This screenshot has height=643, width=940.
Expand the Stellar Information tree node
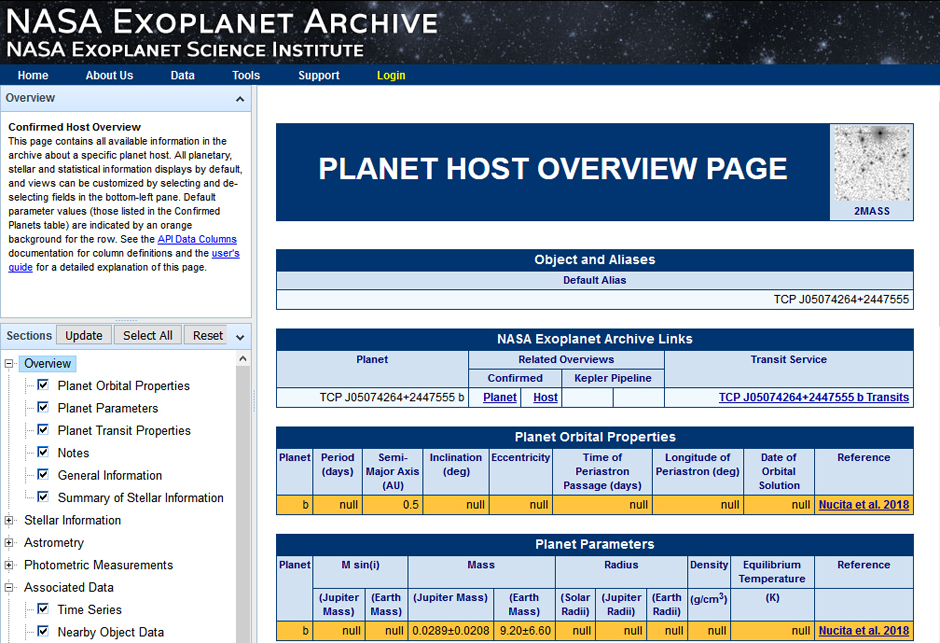pos(9,520)
